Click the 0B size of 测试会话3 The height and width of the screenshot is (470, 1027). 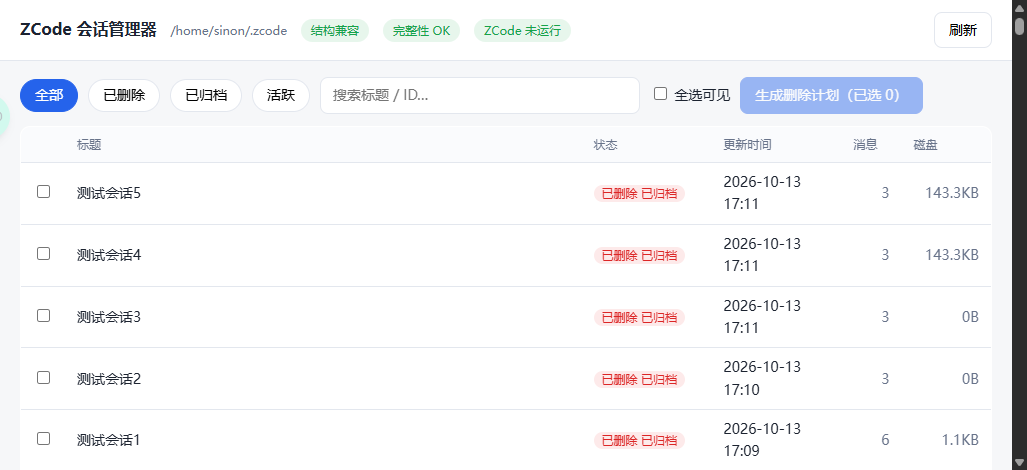click(x=970, y=317)
